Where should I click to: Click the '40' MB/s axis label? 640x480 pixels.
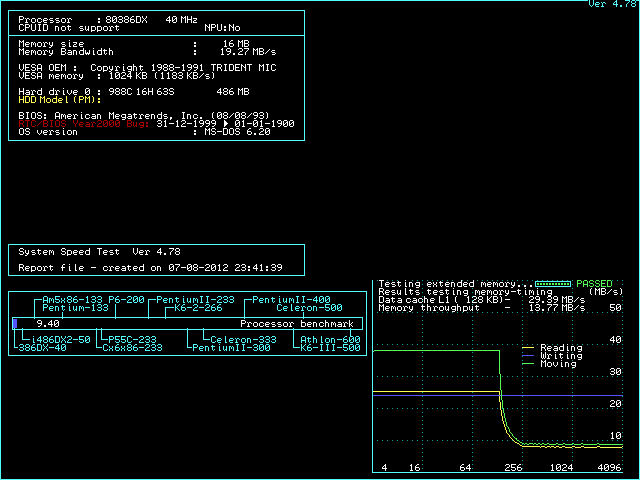(x=616, y=340)
